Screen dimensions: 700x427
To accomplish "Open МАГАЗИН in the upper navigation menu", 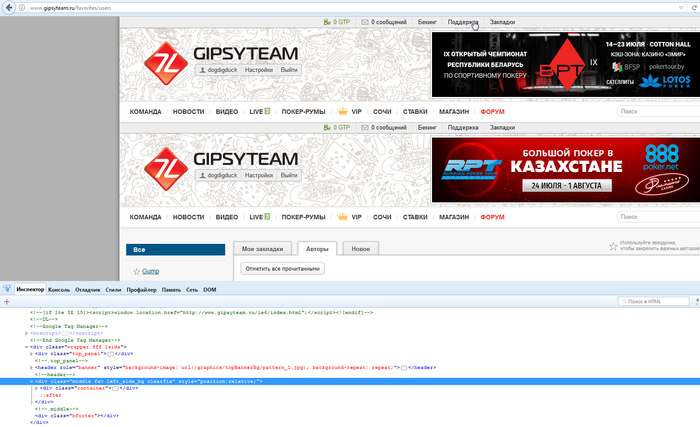I will [454, 112].
